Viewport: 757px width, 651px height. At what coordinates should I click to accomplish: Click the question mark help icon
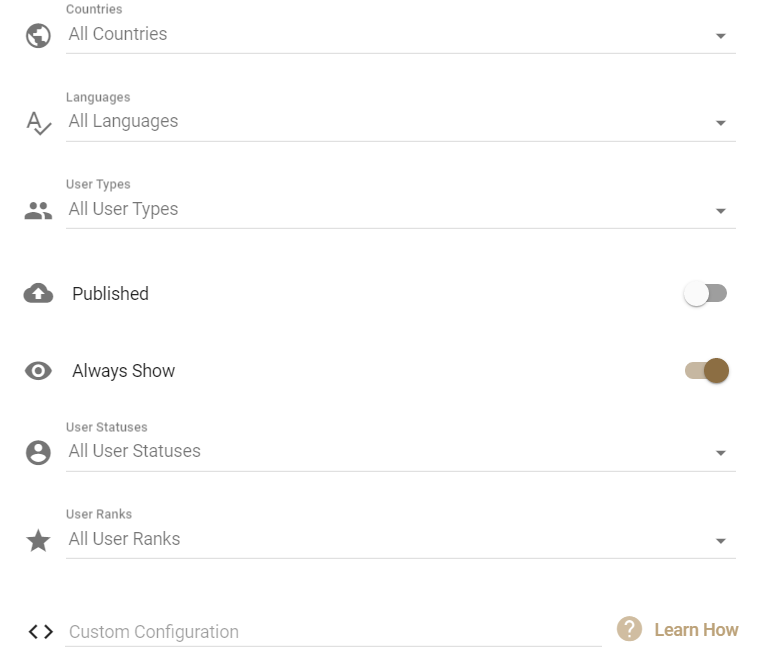tap(629, 629)
